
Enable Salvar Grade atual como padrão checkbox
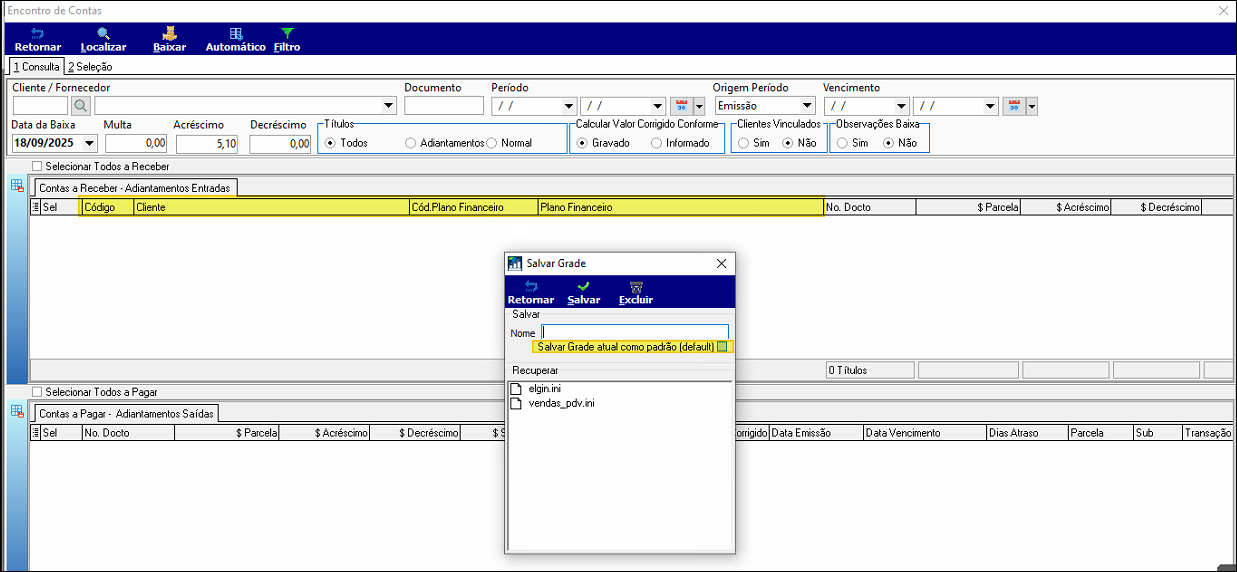pyautogui.click(x=722, y=347)
